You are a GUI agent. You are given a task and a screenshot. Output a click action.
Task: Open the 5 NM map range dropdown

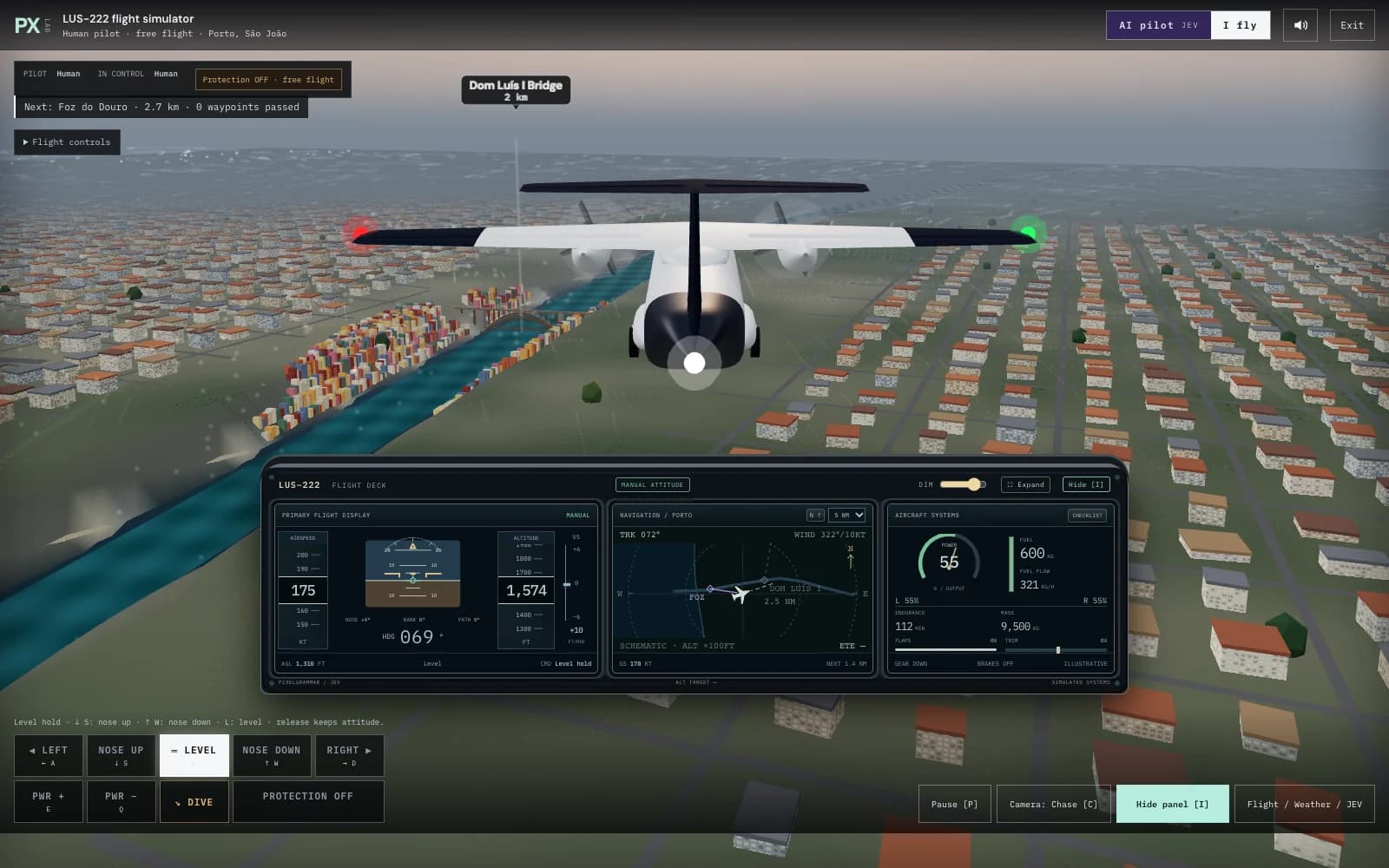tap(846, 515)
